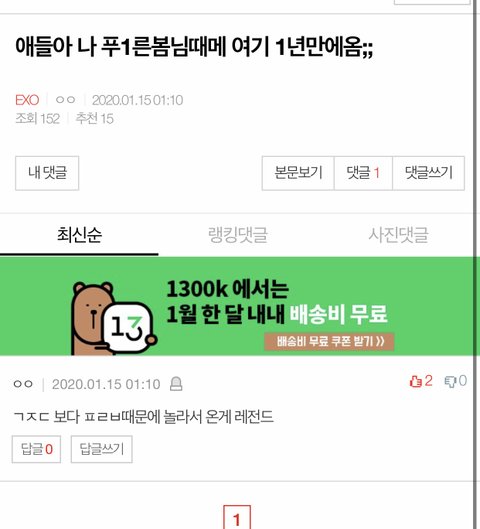Click the 13 logo badge in banner
The width and height of the screenshot is (480, 529).
pyautogui.click(x=128, y=327)
